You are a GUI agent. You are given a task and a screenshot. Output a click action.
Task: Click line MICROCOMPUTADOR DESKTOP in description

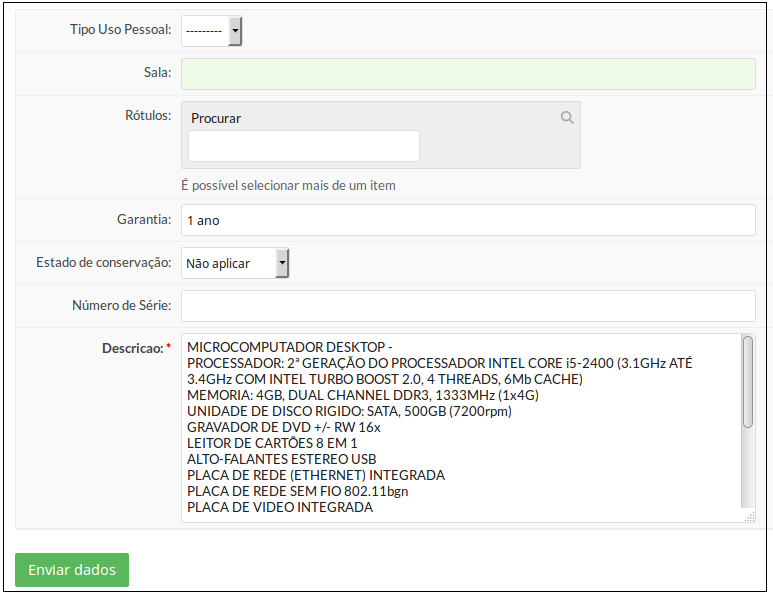(x=289, y=347)
